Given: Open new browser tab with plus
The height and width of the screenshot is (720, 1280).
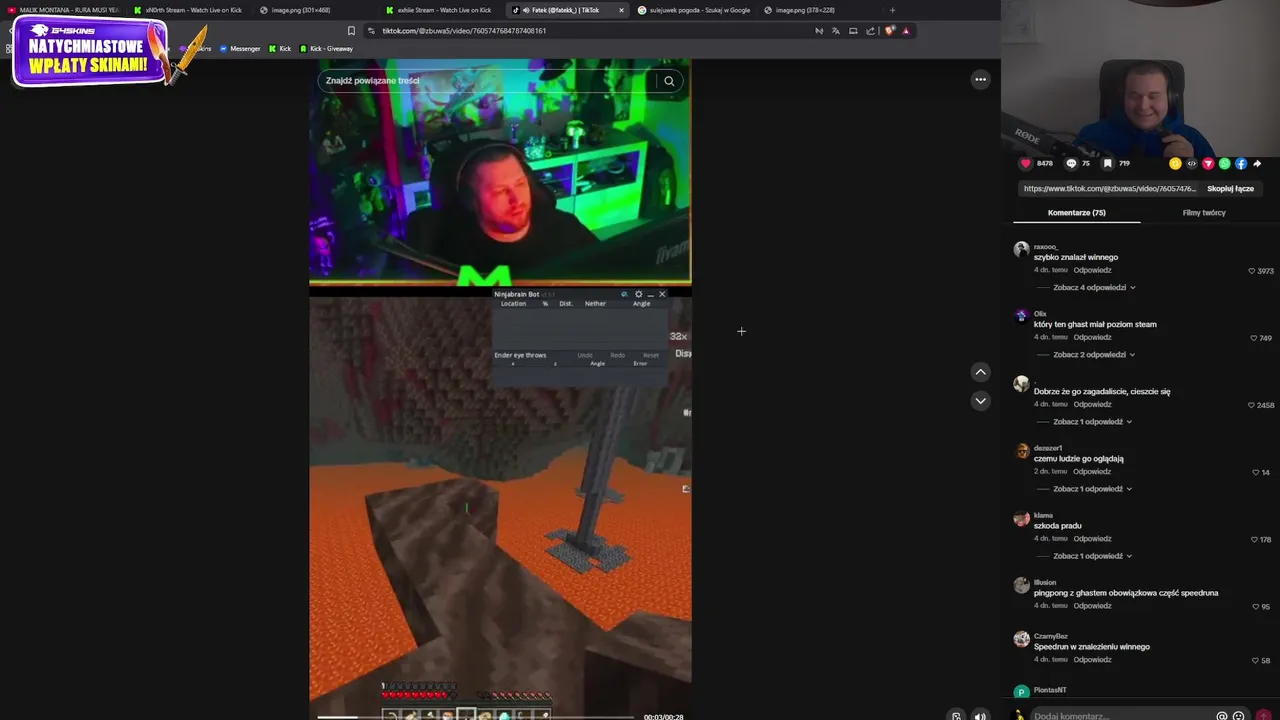Looking at the screenshot, I should 892,10.
